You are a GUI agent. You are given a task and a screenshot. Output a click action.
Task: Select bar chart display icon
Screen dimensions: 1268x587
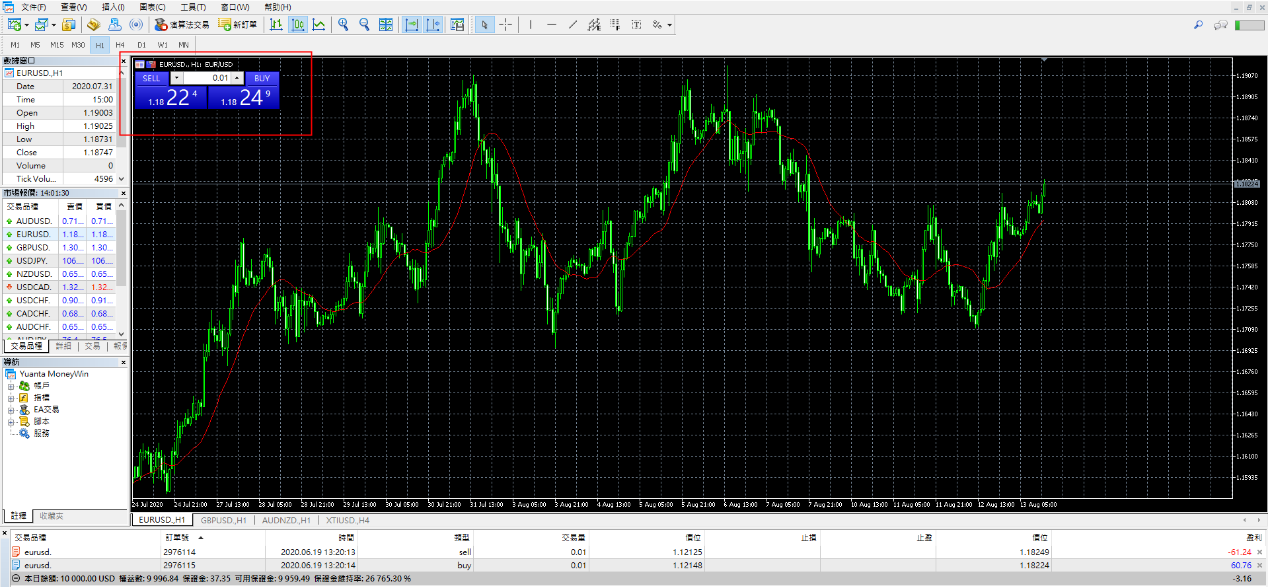(x=276, y=24)
